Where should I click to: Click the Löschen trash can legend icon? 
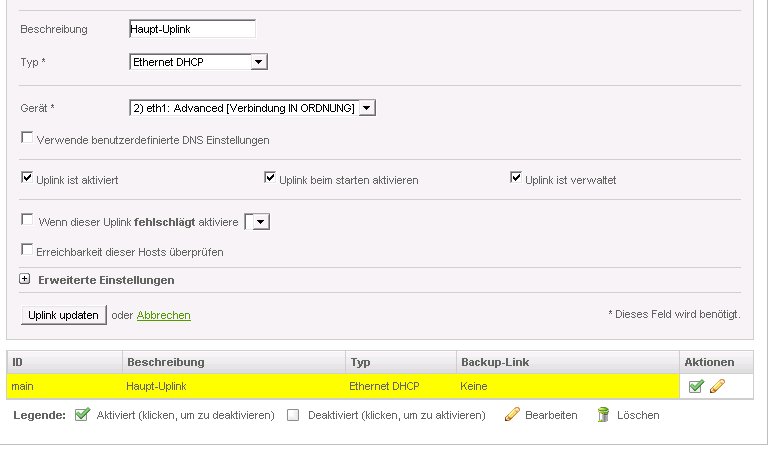pyautogui.click(x=603, y=415)
